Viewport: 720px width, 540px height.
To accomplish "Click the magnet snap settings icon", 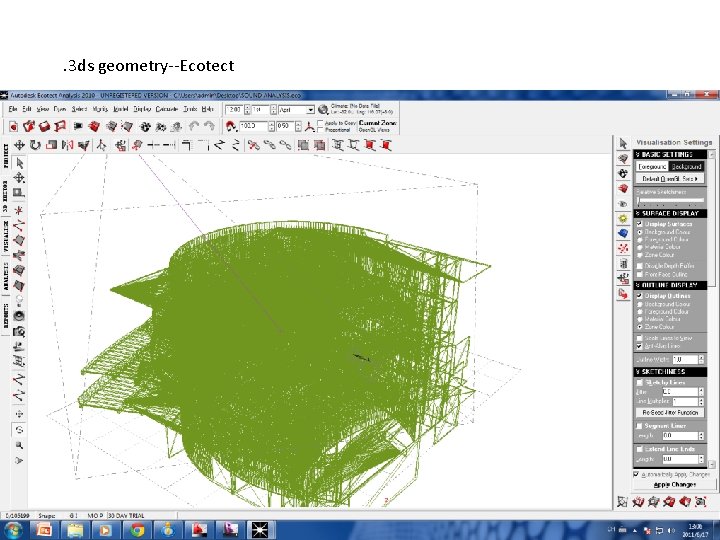I will pyautogui.click(x=231, y=126).
